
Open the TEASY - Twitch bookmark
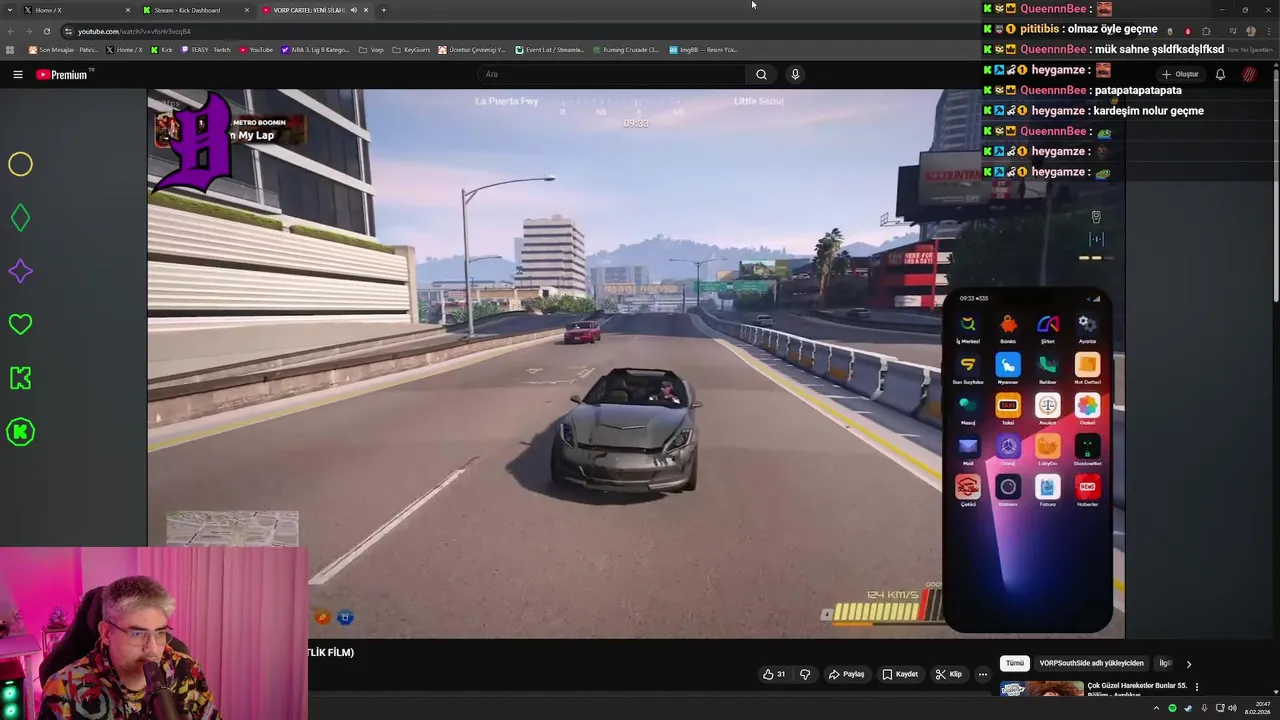pos(207,50)
